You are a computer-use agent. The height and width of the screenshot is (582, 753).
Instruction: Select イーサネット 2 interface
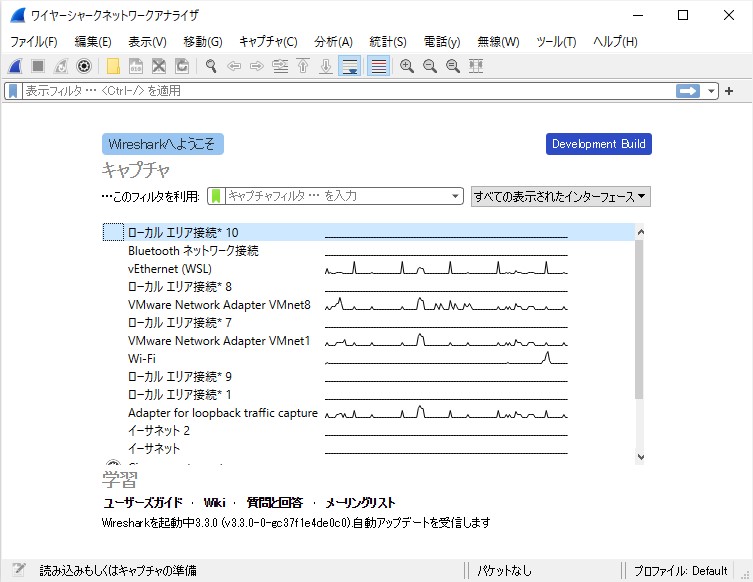pyautogui.click(x=368, y=431)
